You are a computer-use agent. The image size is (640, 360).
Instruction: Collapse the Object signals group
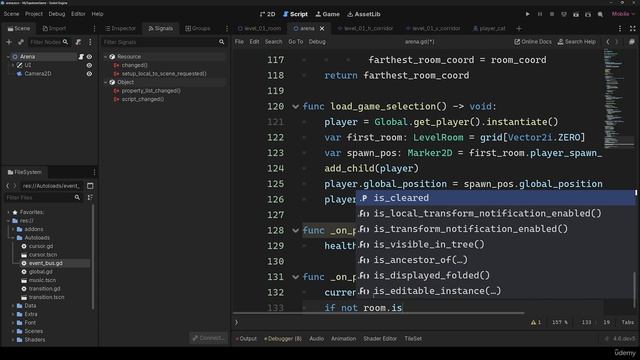click(106, 82)
